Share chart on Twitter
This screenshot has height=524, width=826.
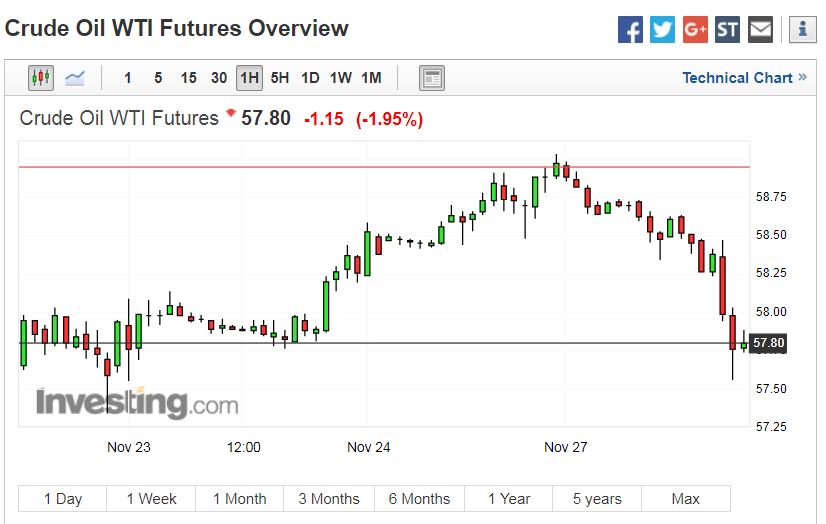click(662, 29)
